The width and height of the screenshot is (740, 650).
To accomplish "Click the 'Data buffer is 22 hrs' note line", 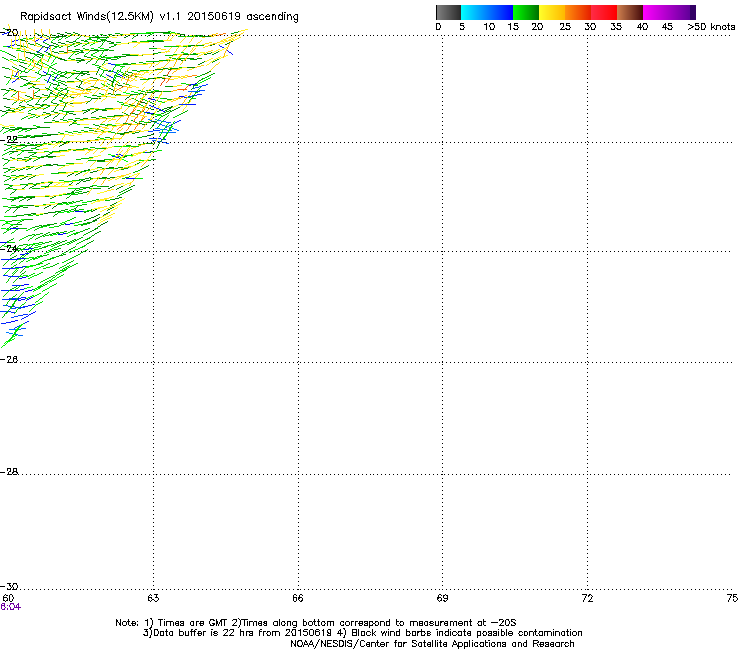I will pos(362,633).
